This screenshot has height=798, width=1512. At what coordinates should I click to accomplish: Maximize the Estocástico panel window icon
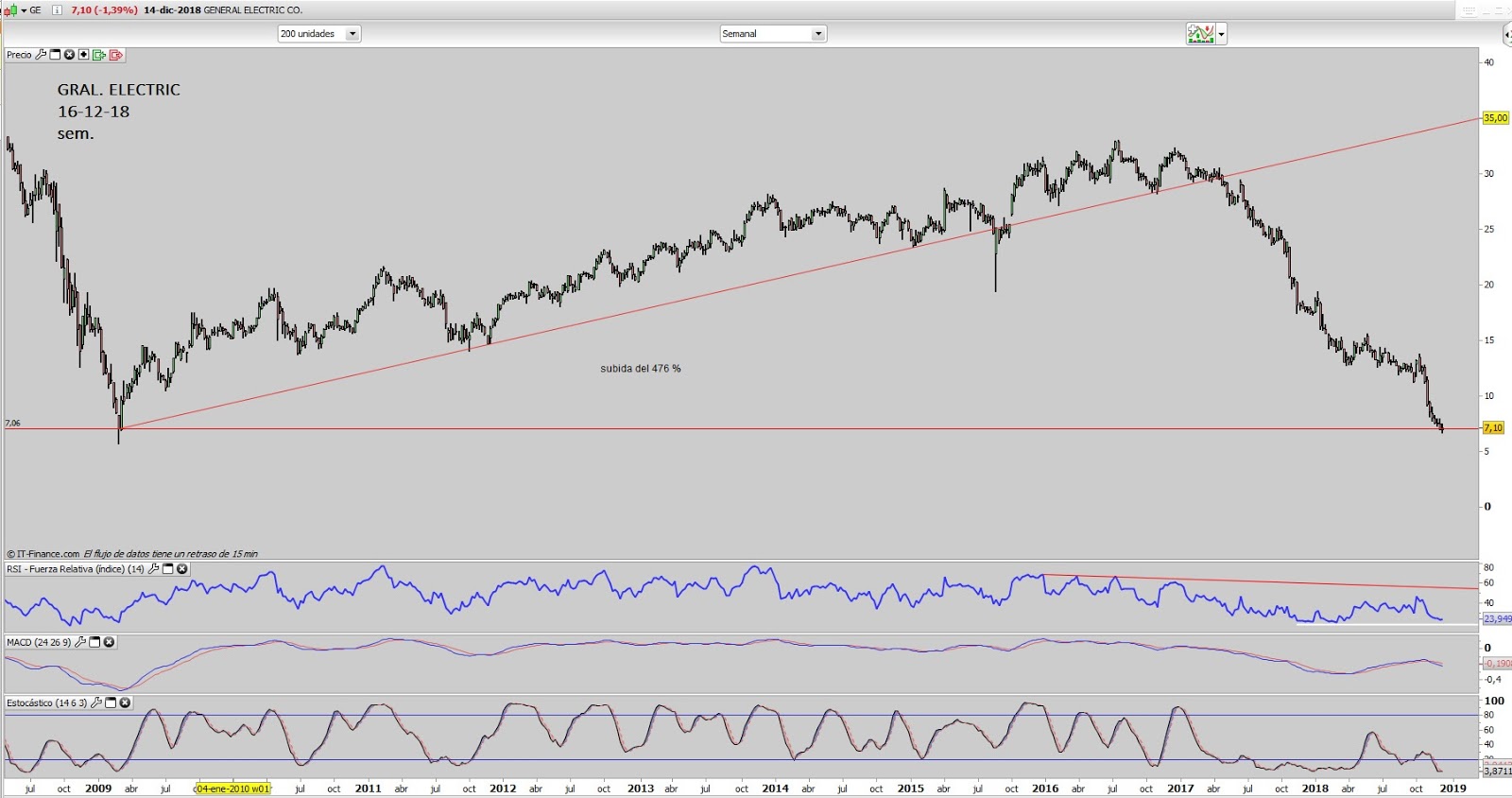tap(111, 703)
